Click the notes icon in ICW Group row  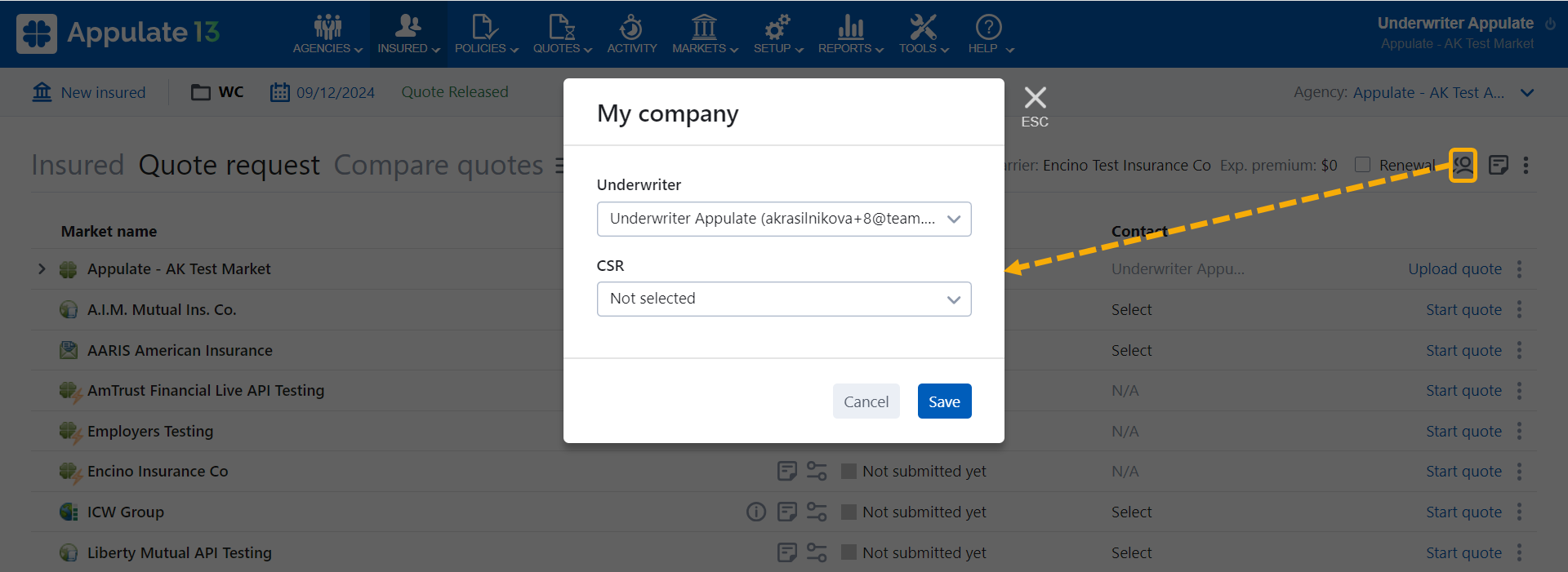click(x=786, y=512)
